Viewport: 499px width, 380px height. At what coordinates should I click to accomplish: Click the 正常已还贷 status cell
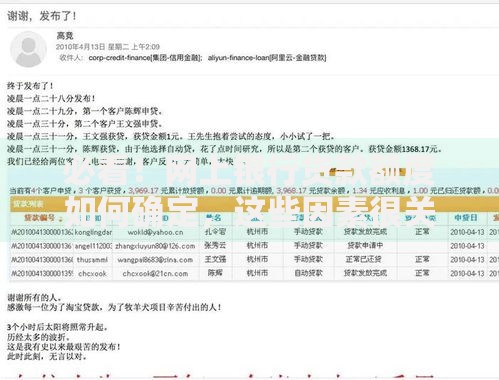tap(364, 259)
